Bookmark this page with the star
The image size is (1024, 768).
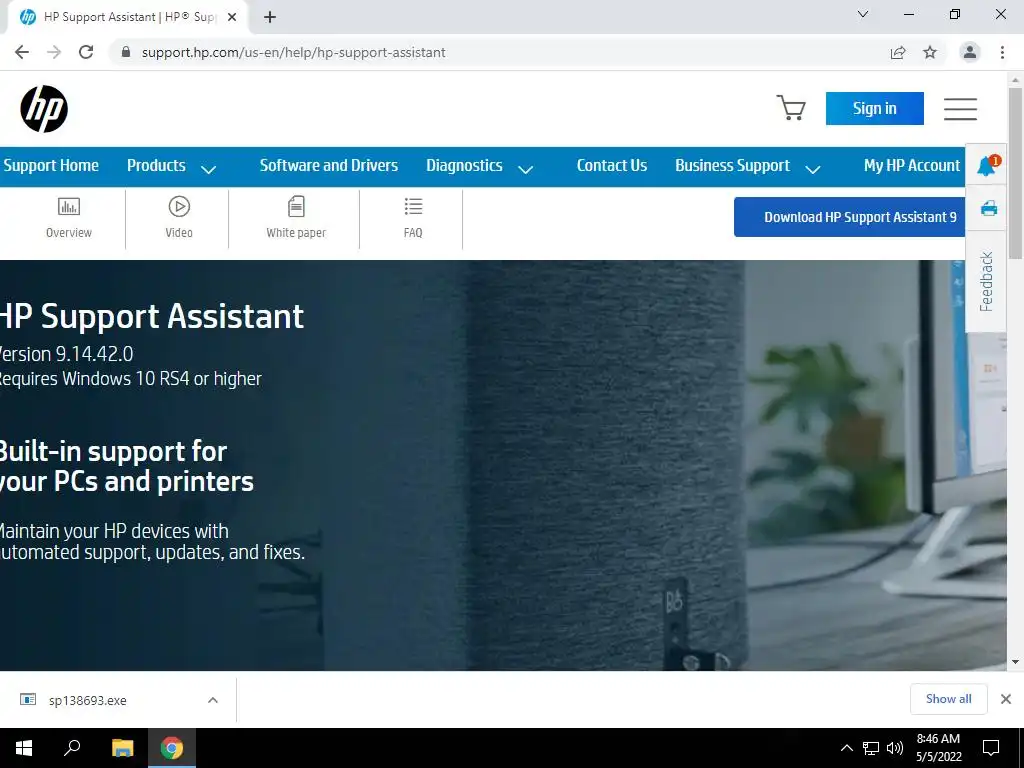930,52
